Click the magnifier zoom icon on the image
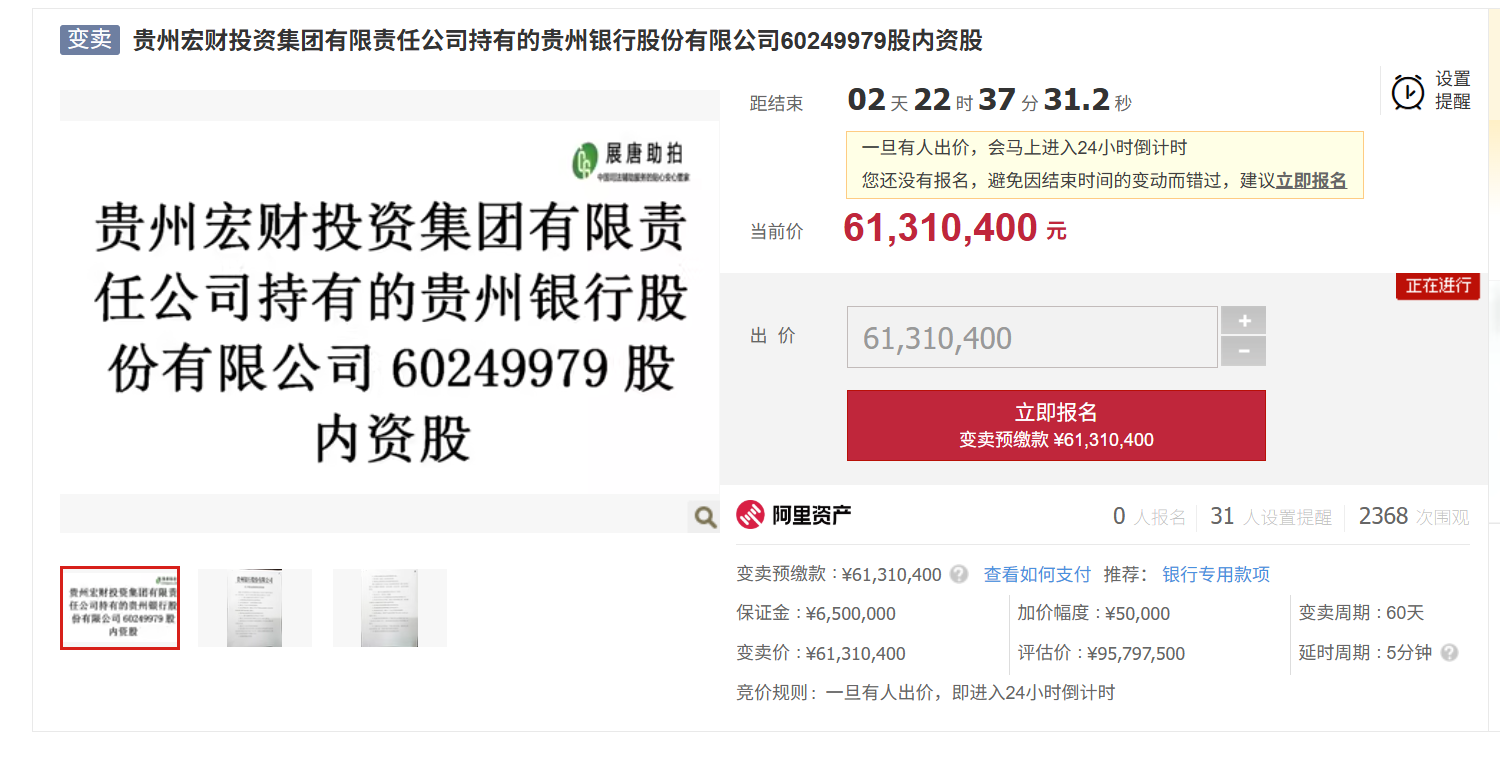Screen dimensions: 1500x762 703,515
